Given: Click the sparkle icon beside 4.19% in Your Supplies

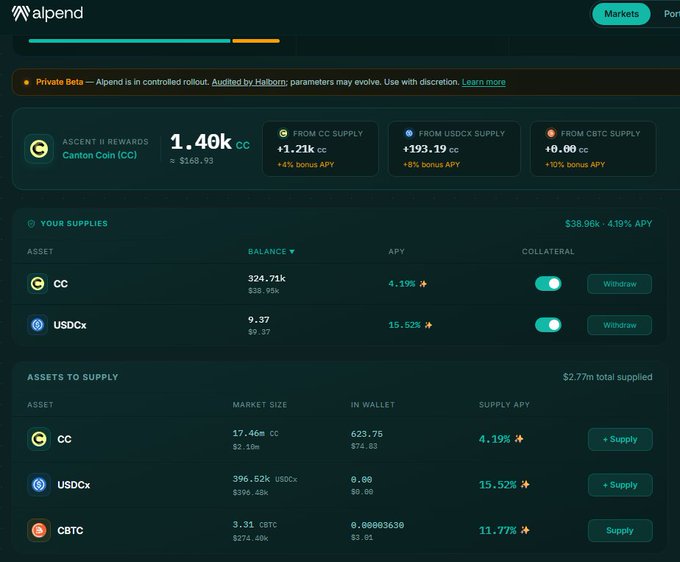Looking at the screenshot, I should pyautogui.click(x=423, y=284).
